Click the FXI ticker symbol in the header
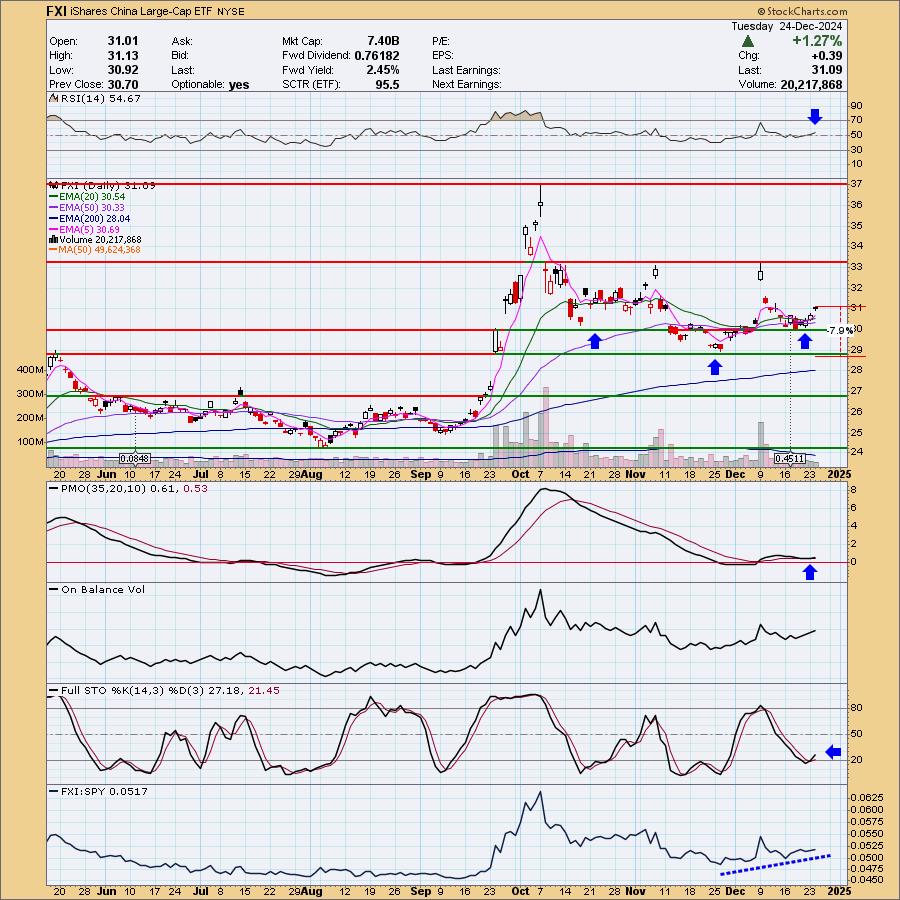 click(x=56, y=11)
